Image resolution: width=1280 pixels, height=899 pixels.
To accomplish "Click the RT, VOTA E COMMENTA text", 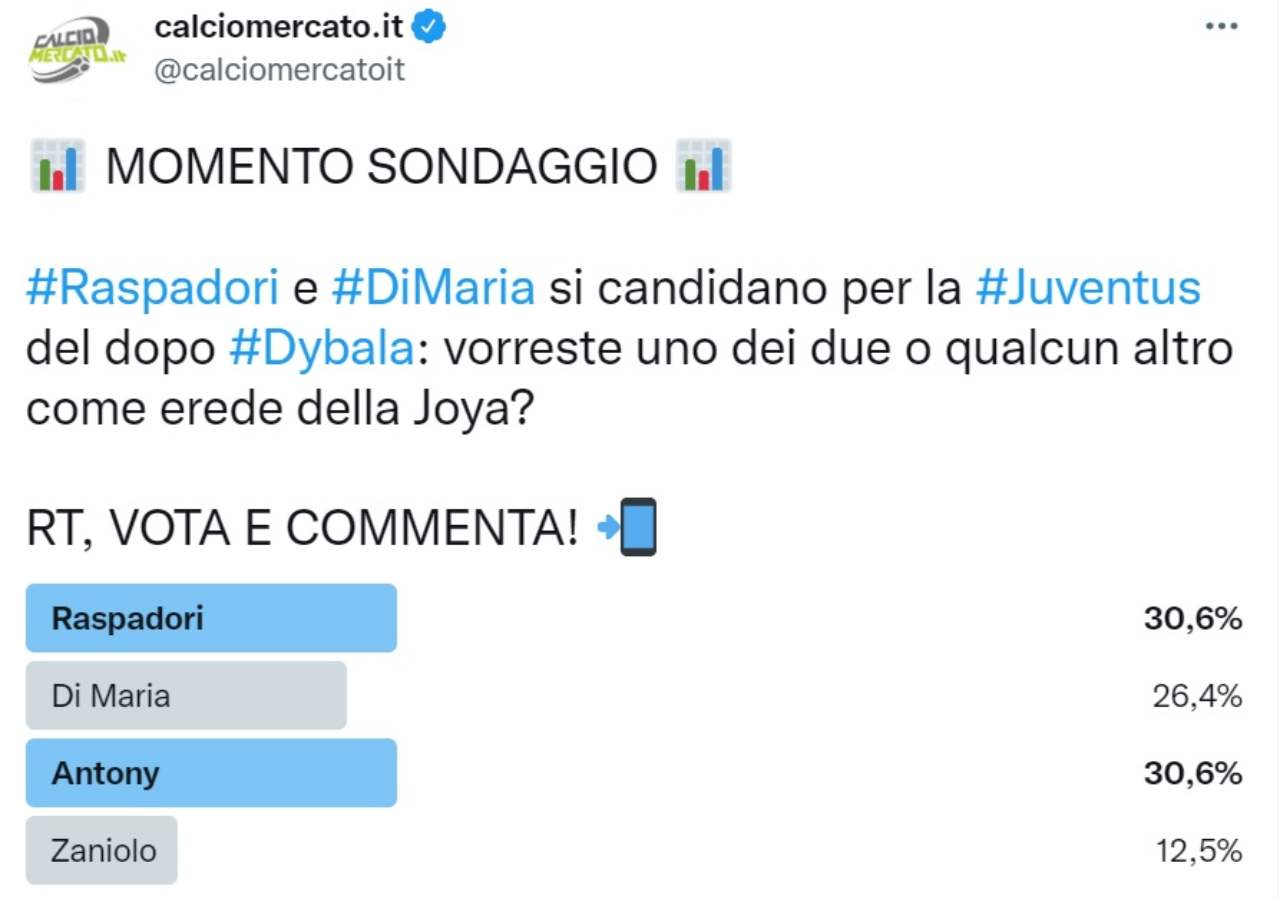I will [x=303, y=527].
